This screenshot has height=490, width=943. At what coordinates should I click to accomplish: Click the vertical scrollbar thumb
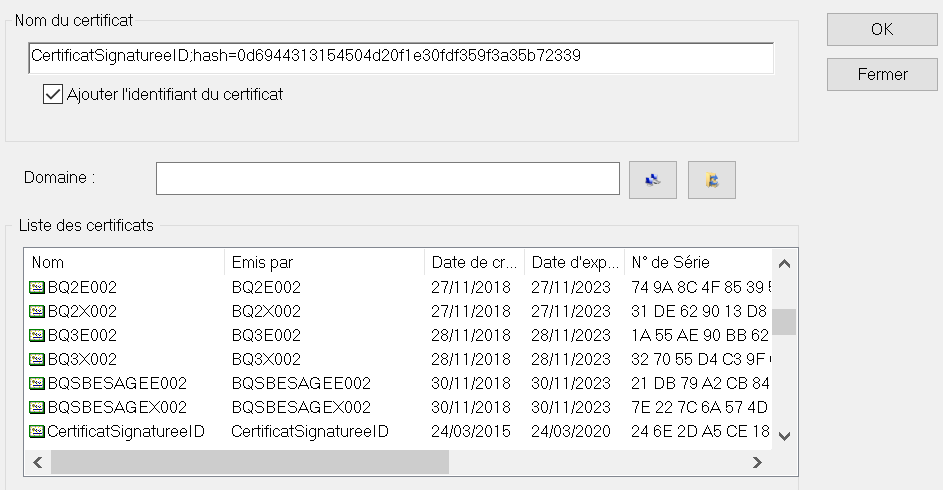784,321
